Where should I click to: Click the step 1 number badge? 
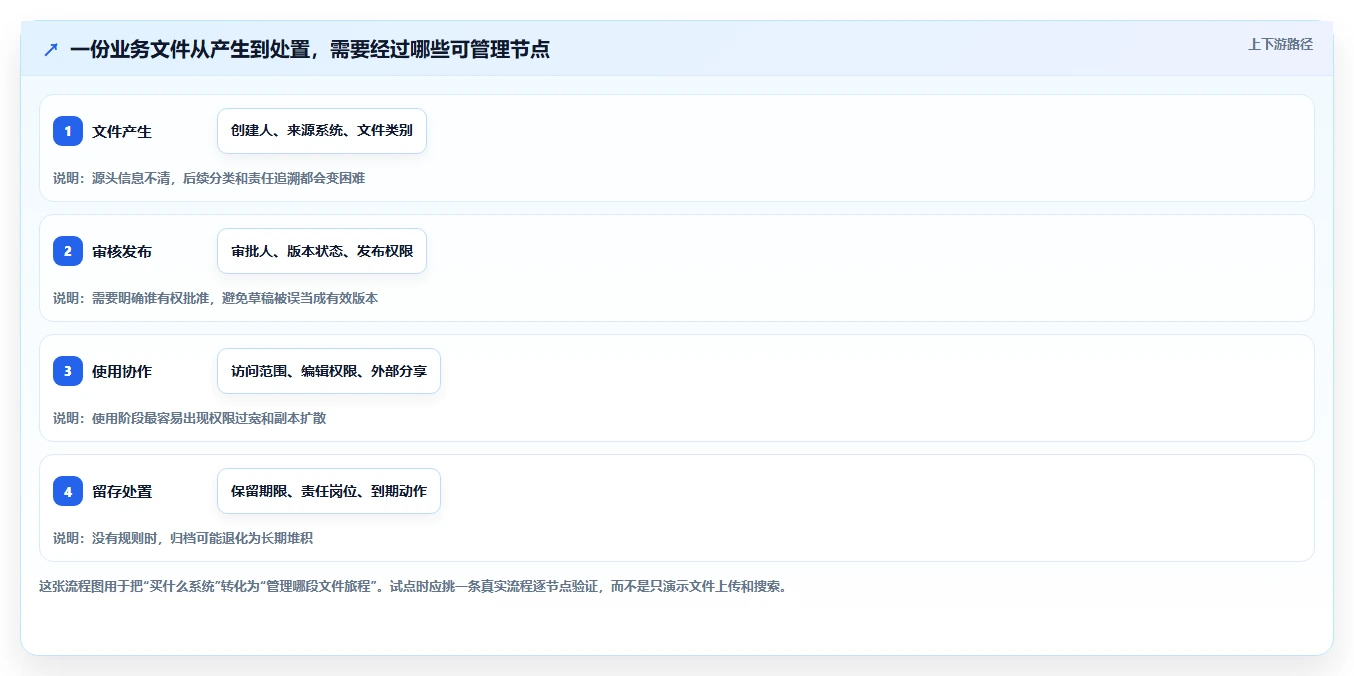tap(68, 131)
